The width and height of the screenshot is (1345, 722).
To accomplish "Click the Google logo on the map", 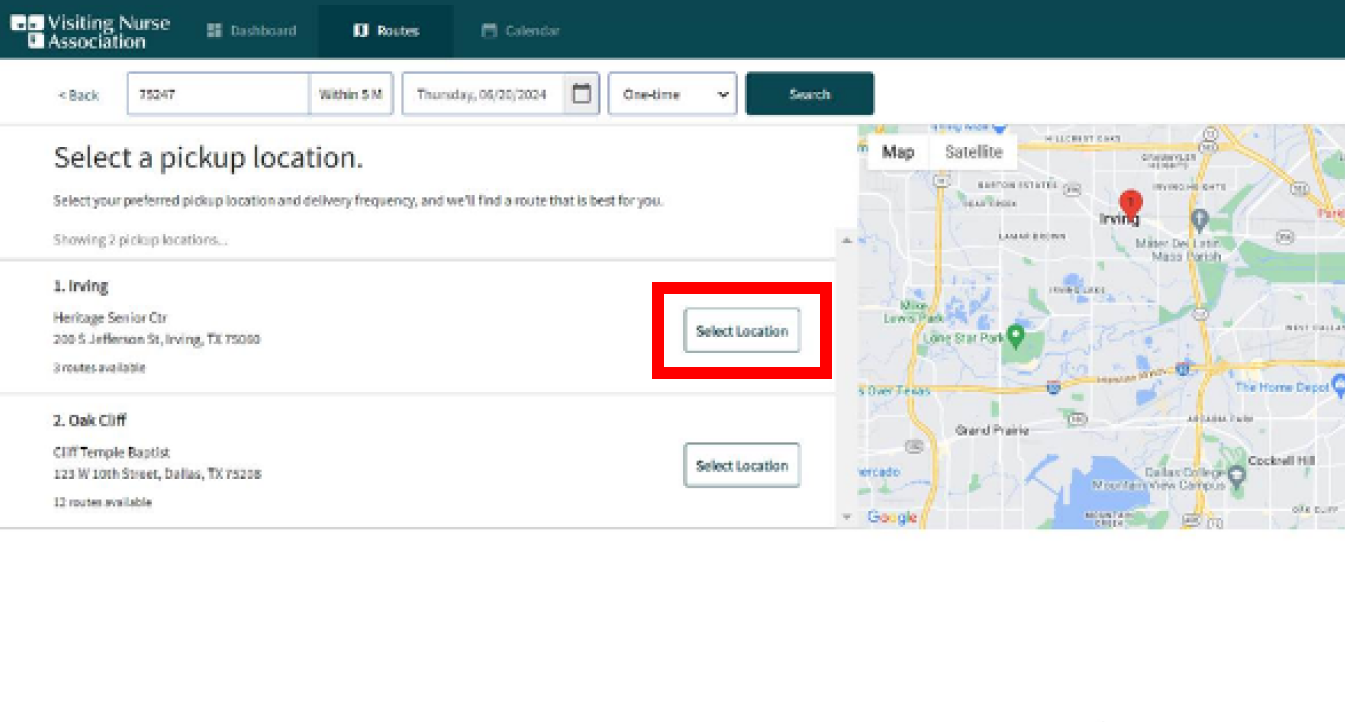I will [x=892, y=517].
